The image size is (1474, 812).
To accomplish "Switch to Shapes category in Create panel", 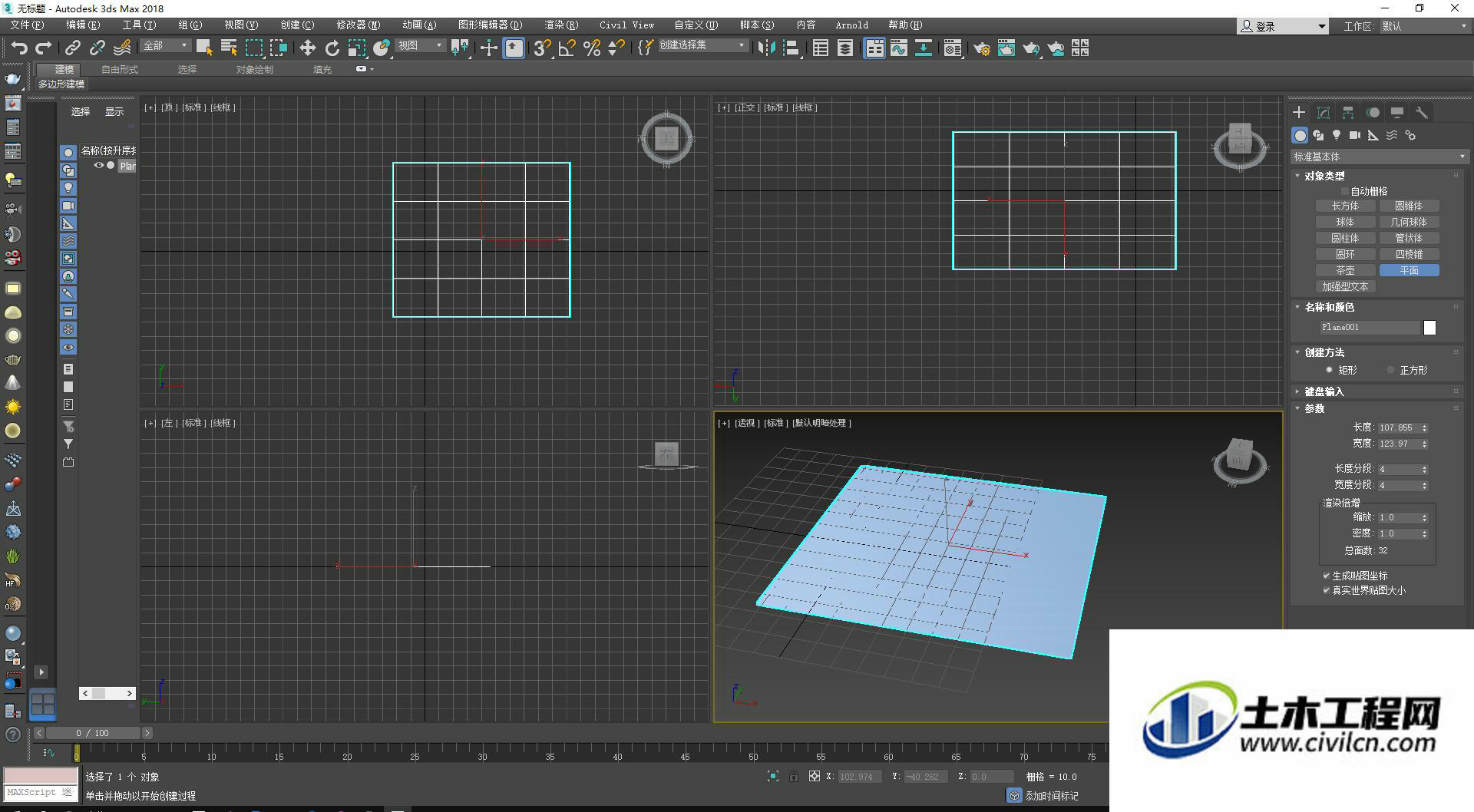I will (x=1318, y=135).
